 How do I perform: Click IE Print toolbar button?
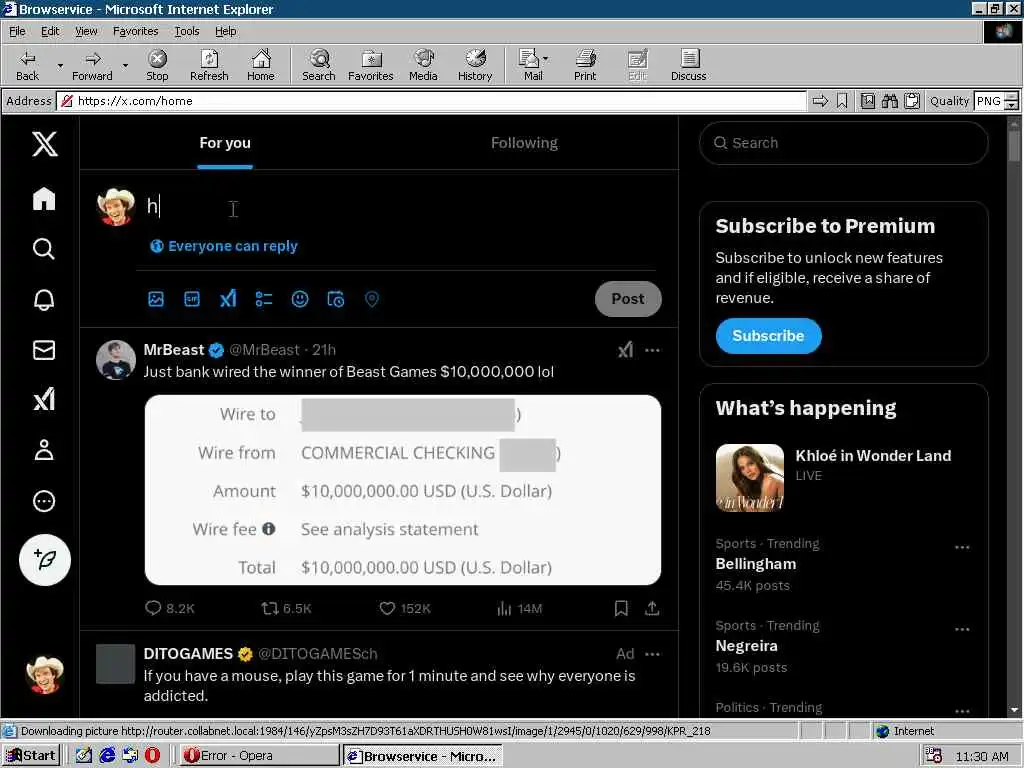point(585,66)
